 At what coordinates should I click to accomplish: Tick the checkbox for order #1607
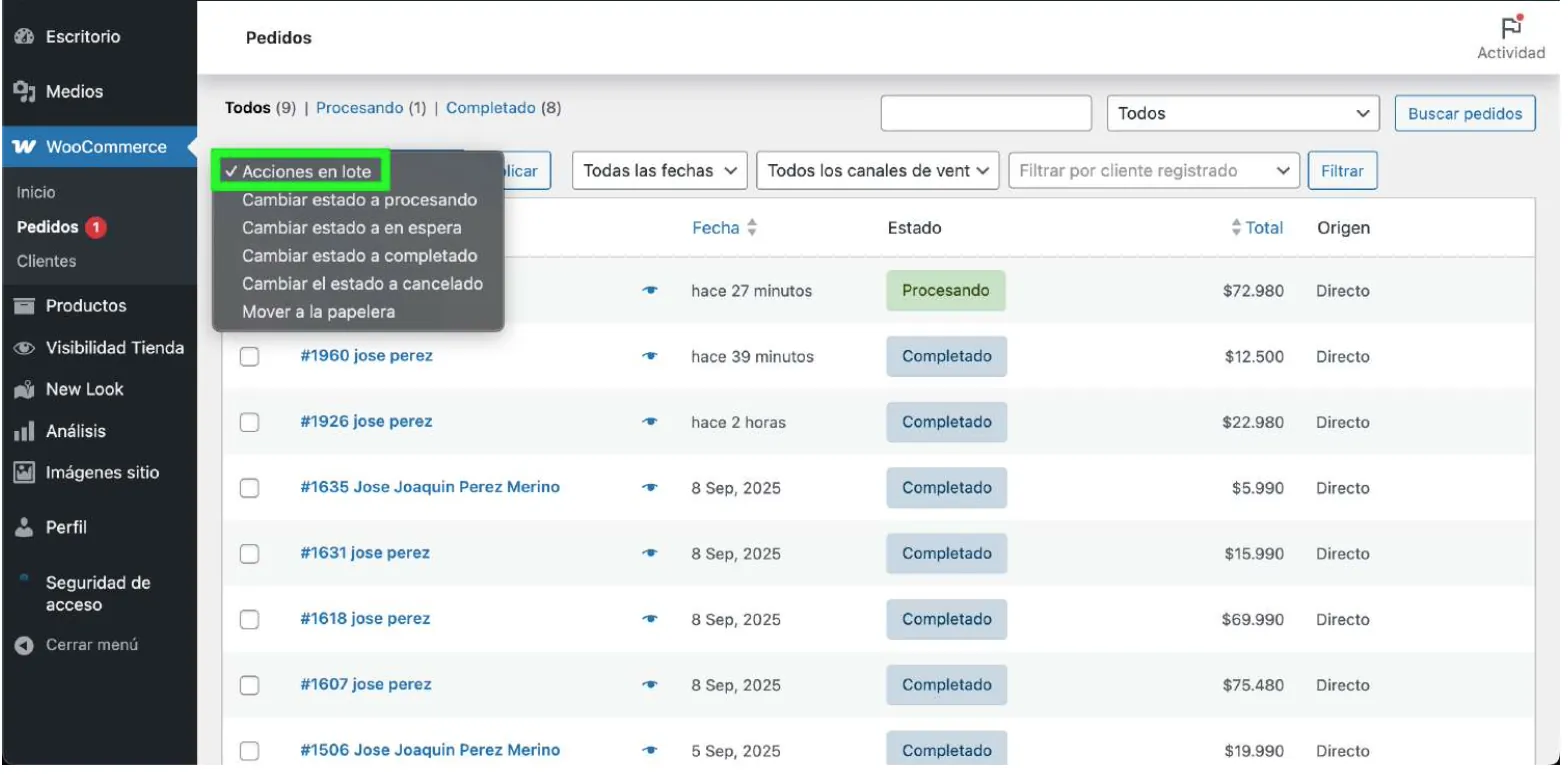point(249,685)
